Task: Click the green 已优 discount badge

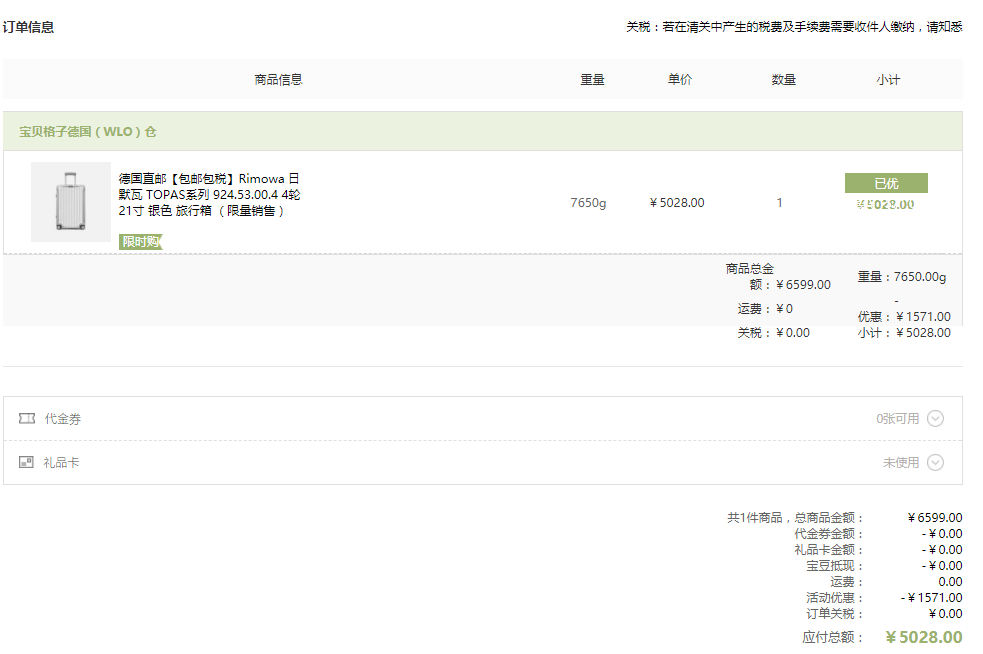Action: [886, 183]
